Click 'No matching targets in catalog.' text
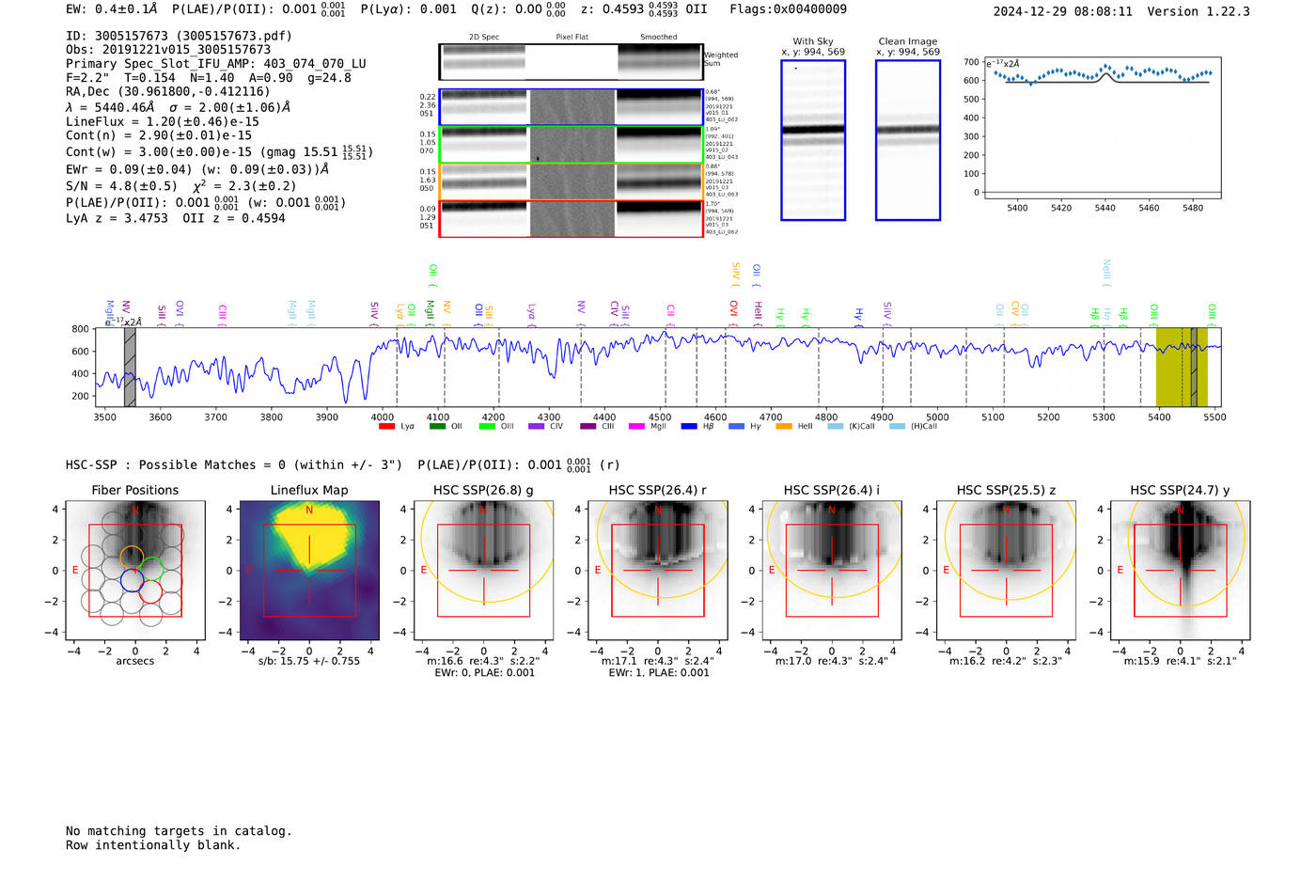This screenshot has width=1316, height=896. click(x=179, y=831)
